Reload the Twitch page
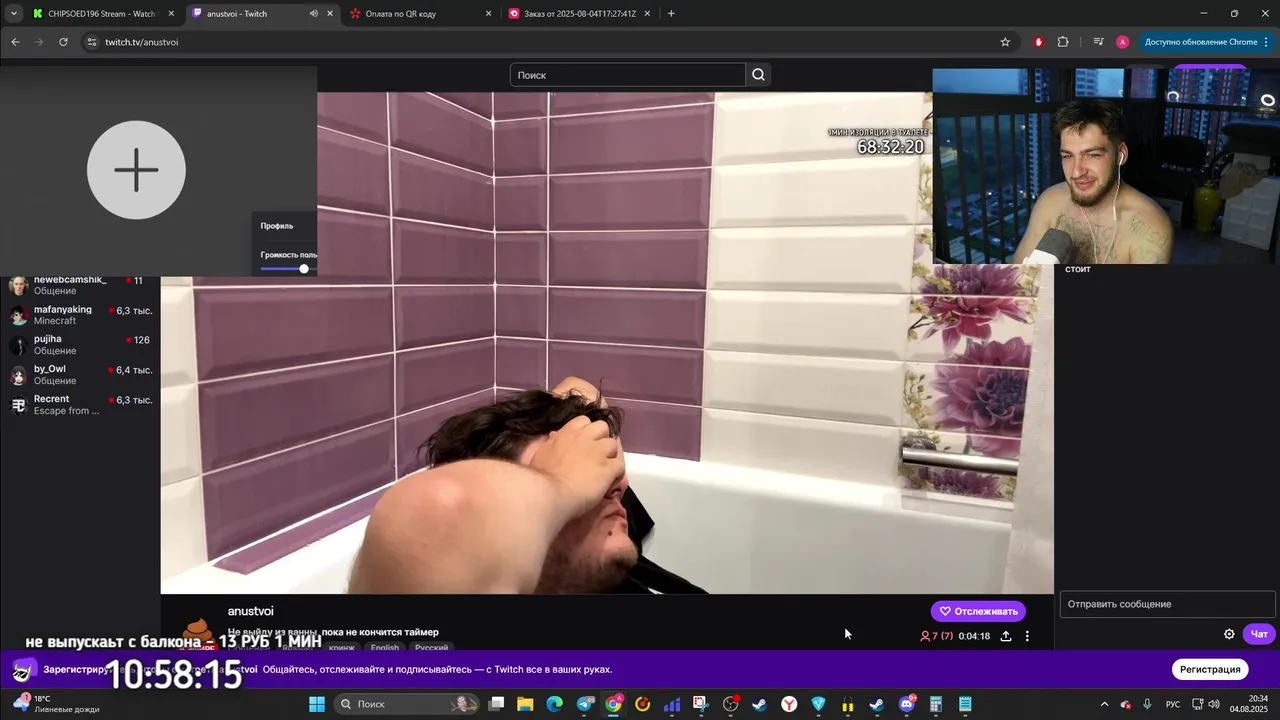 click(x=63, y=42)
